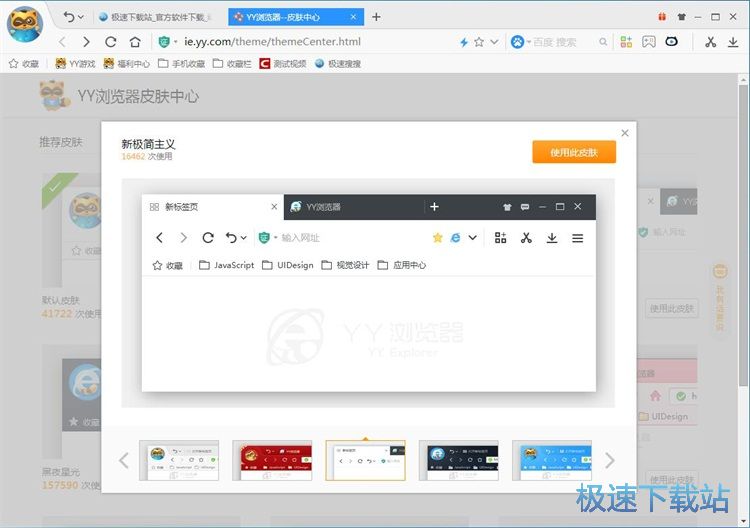Go back to previous page
Image resolution: width=750 pixels, height=528 pixels.
62,42
